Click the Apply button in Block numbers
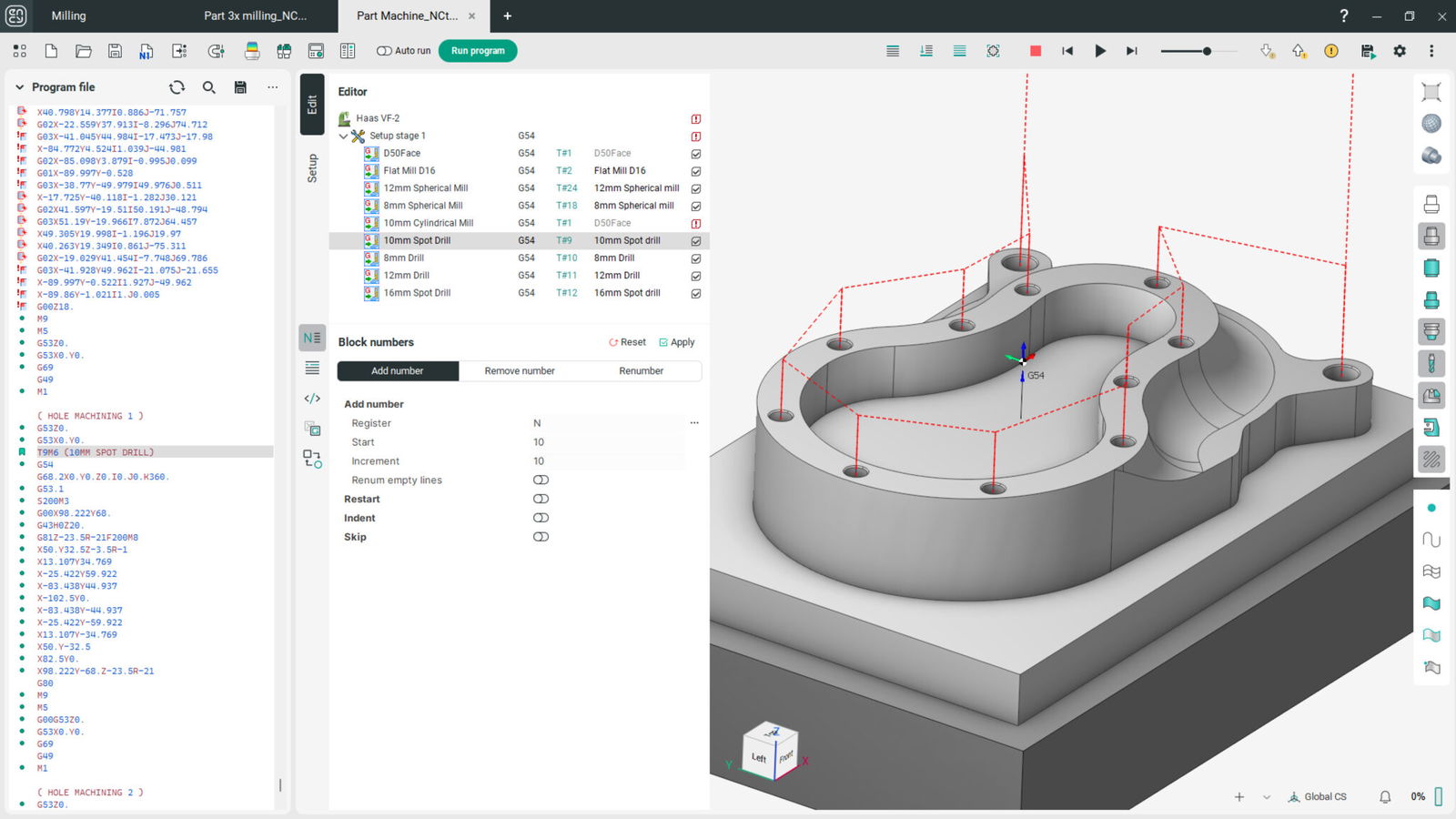This screenshot has width=1456, height=819. [676, 342]
